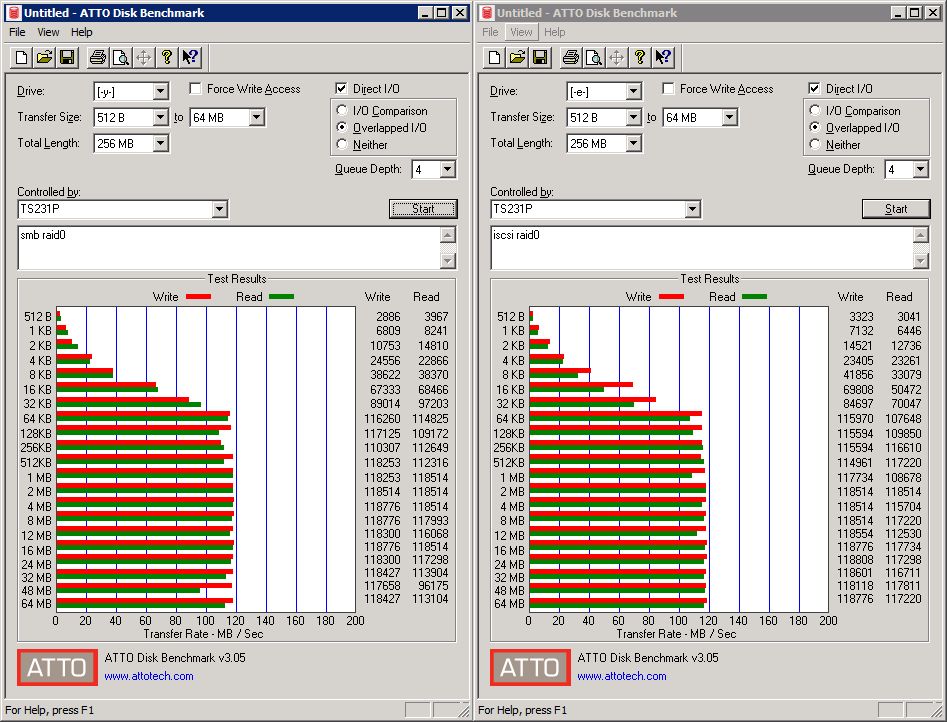Click move crosshair icon in right window toolbar
Screen dimensions: 947x722
coord(617,57)
